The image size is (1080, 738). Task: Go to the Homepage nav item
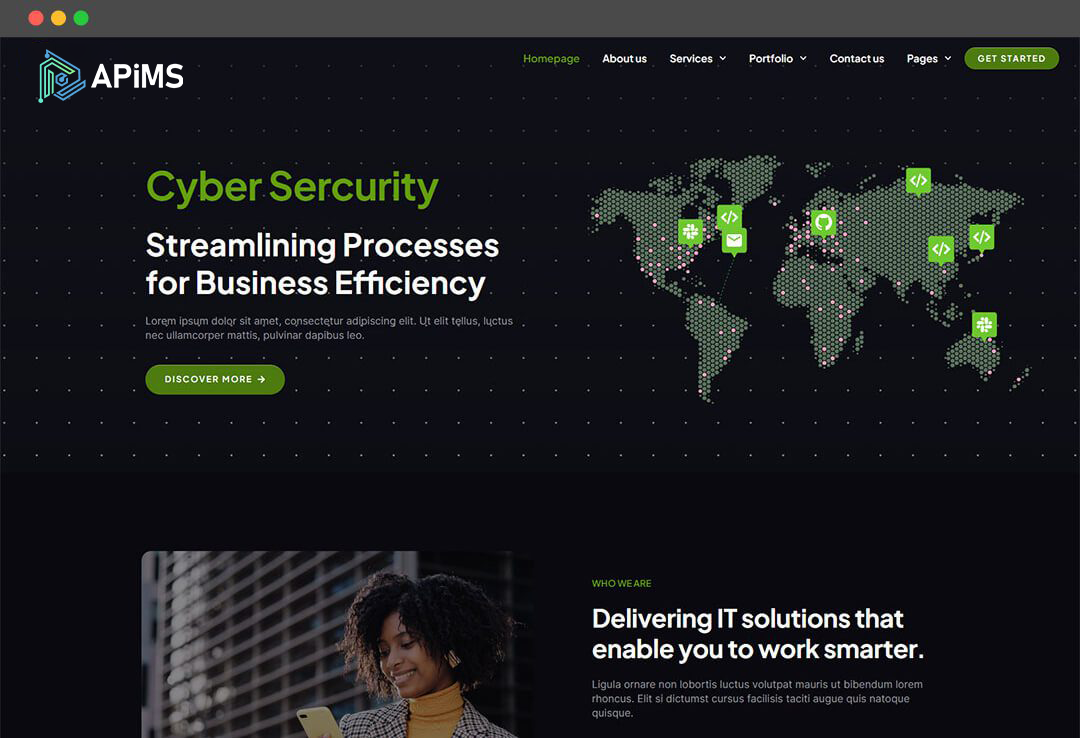point(551,59)
